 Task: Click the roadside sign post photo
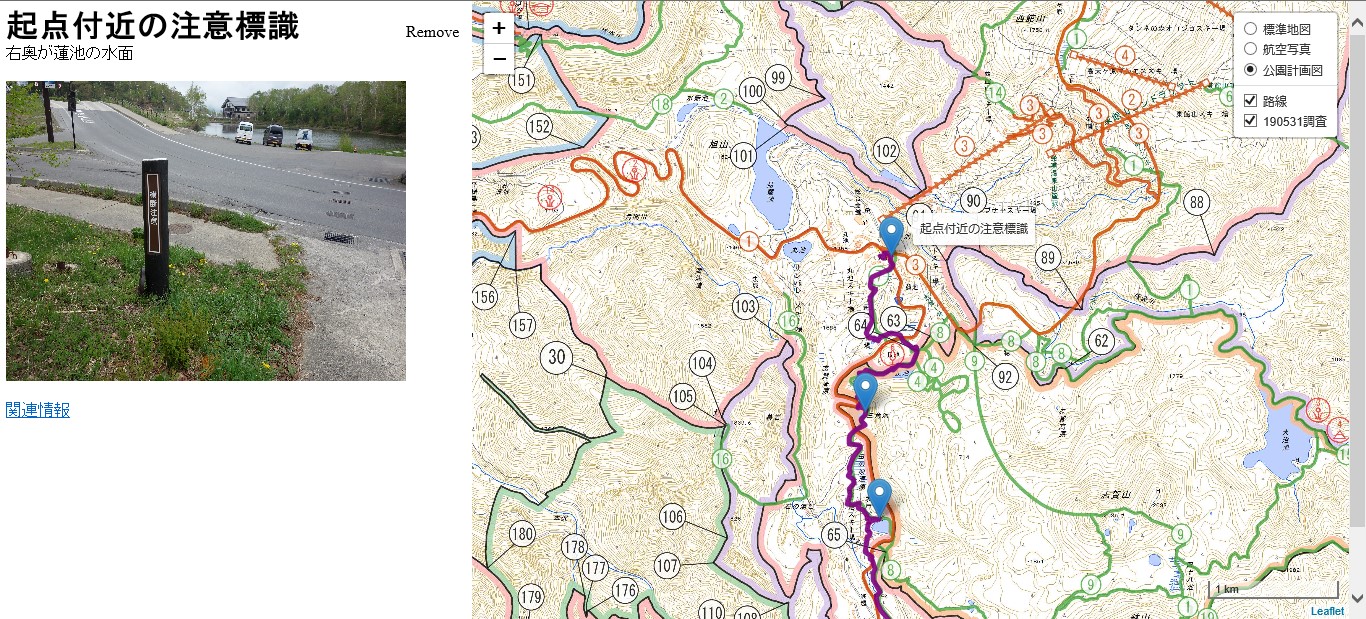[x=206, y=231]
